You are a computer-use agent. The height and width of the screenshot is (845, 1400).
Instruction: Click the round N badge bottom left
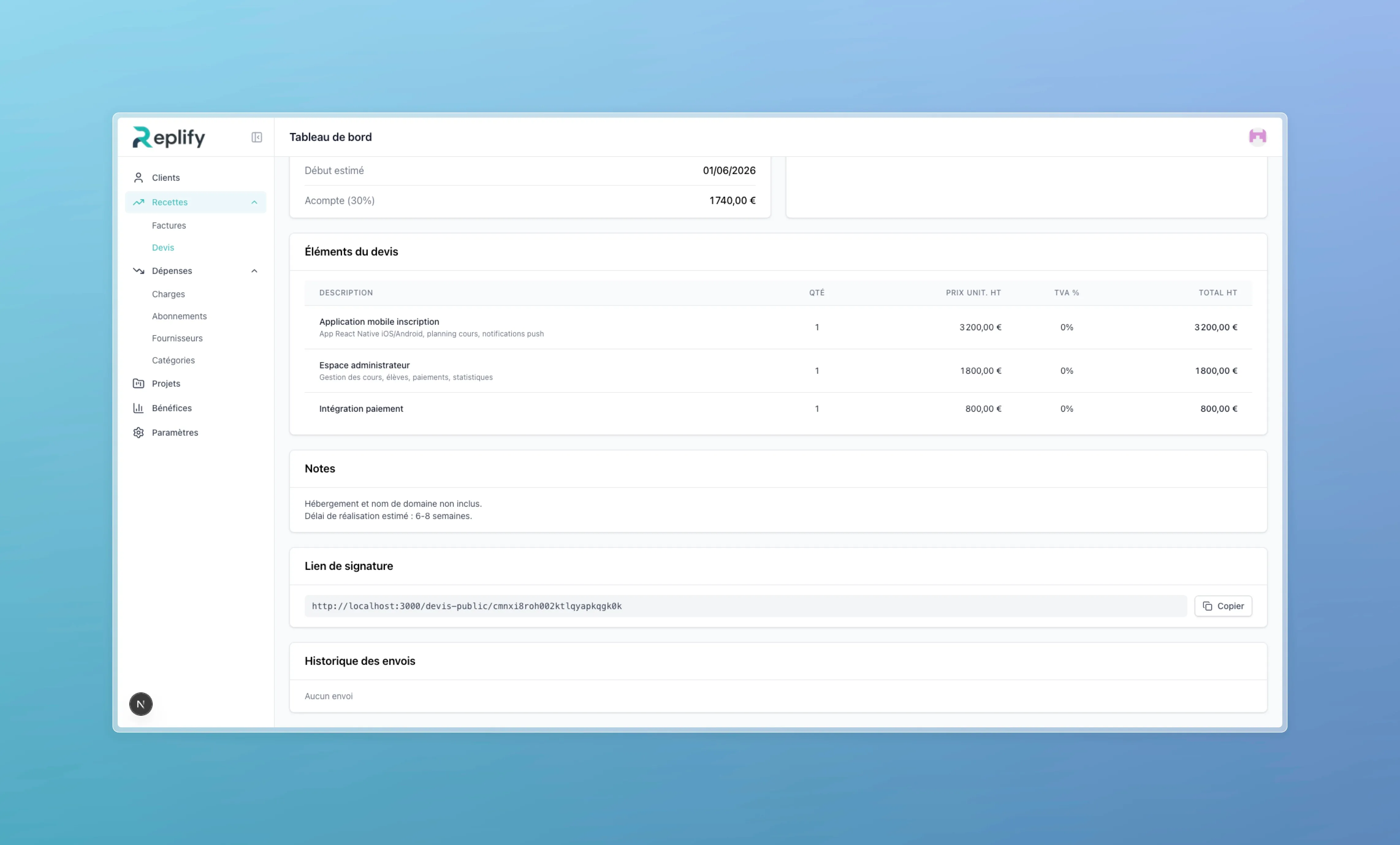(x=140, y=703)
